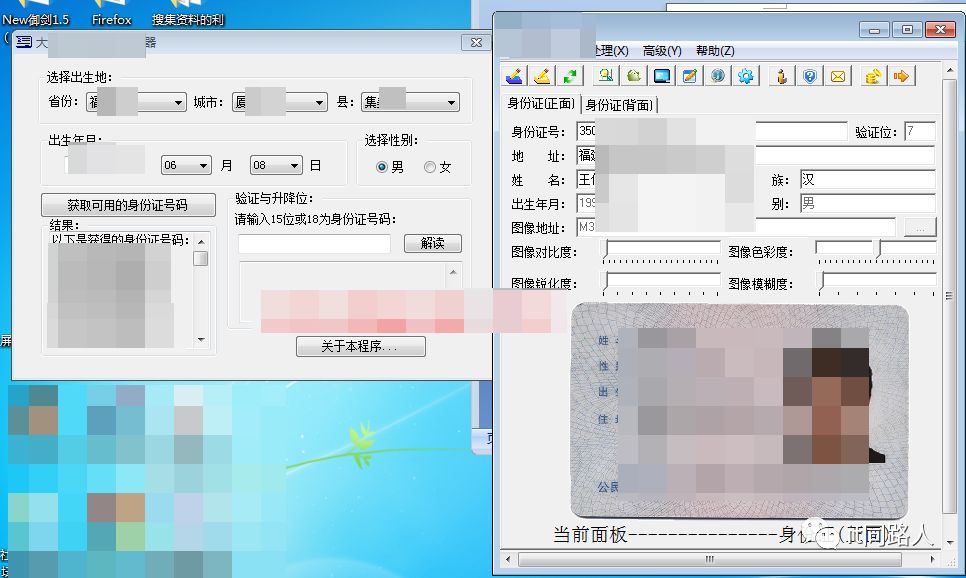Switch to the 身份证(背面) tab
Image resolution: width=966 pixels, height=578 pixels.
tap(621, 105)
